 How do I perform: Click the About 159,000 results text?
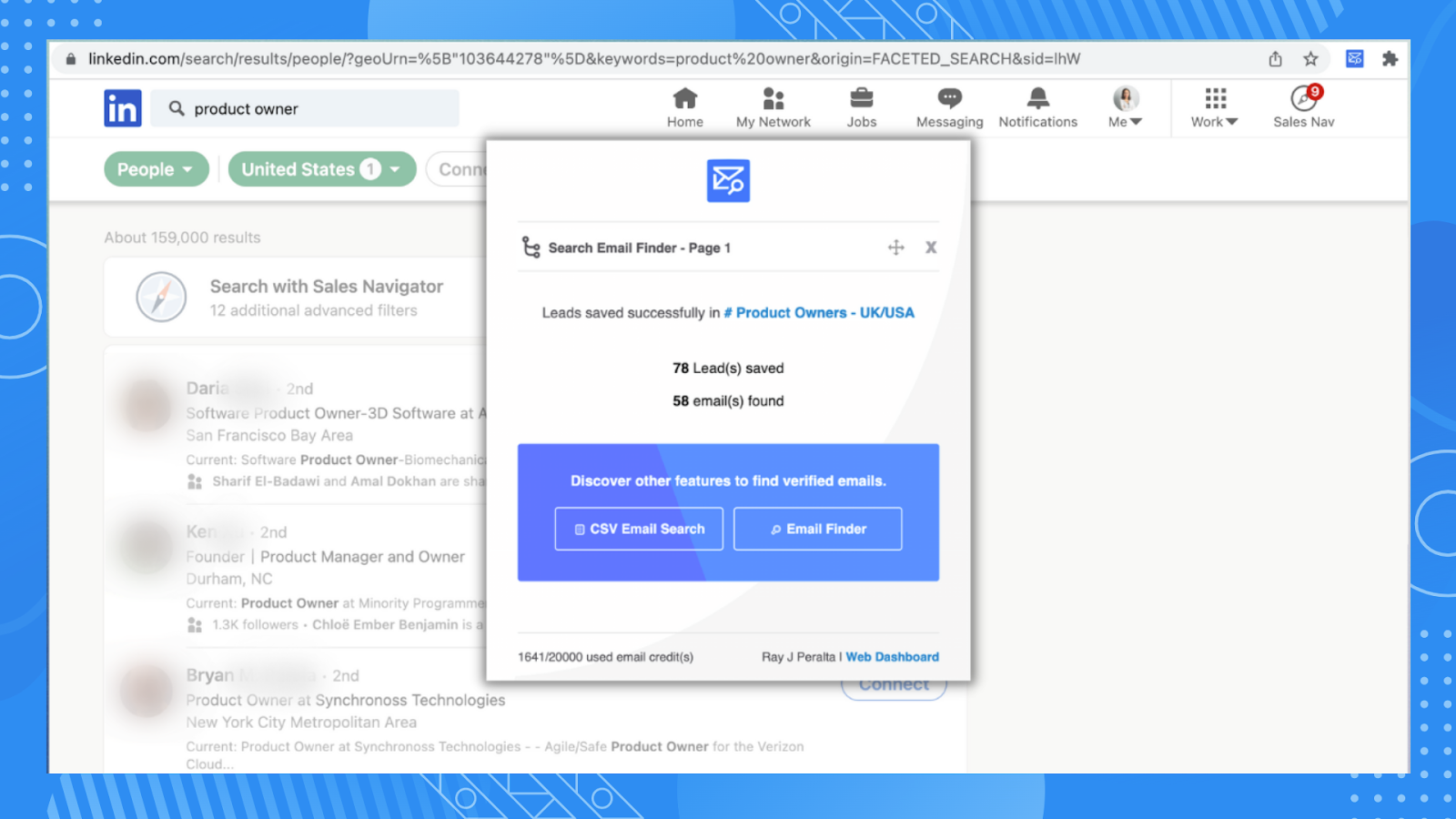click(182, 238)
